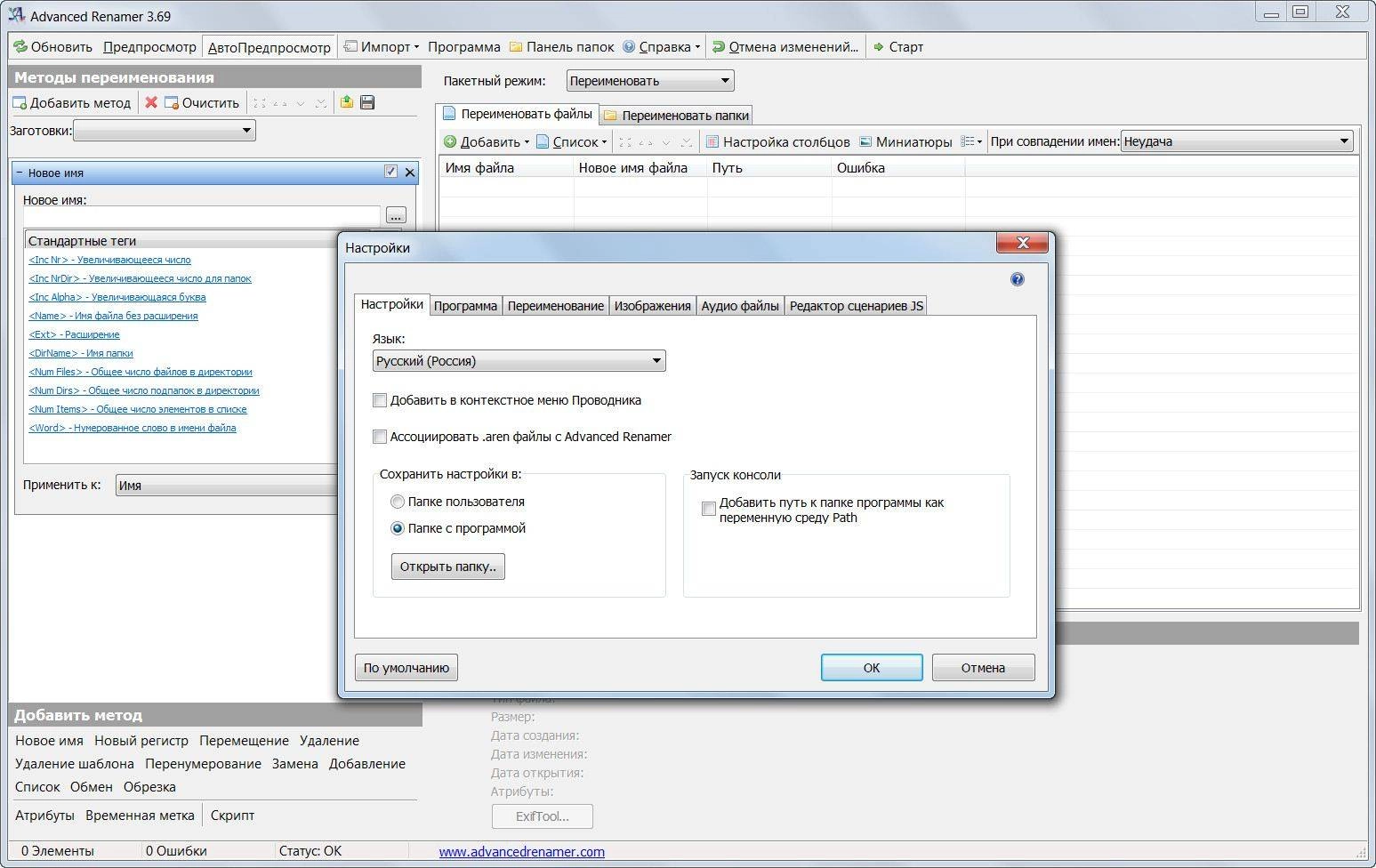This screenshot has height=868, width=1376.
Task: Add the Временная метка method
Action: coord(140,816)
